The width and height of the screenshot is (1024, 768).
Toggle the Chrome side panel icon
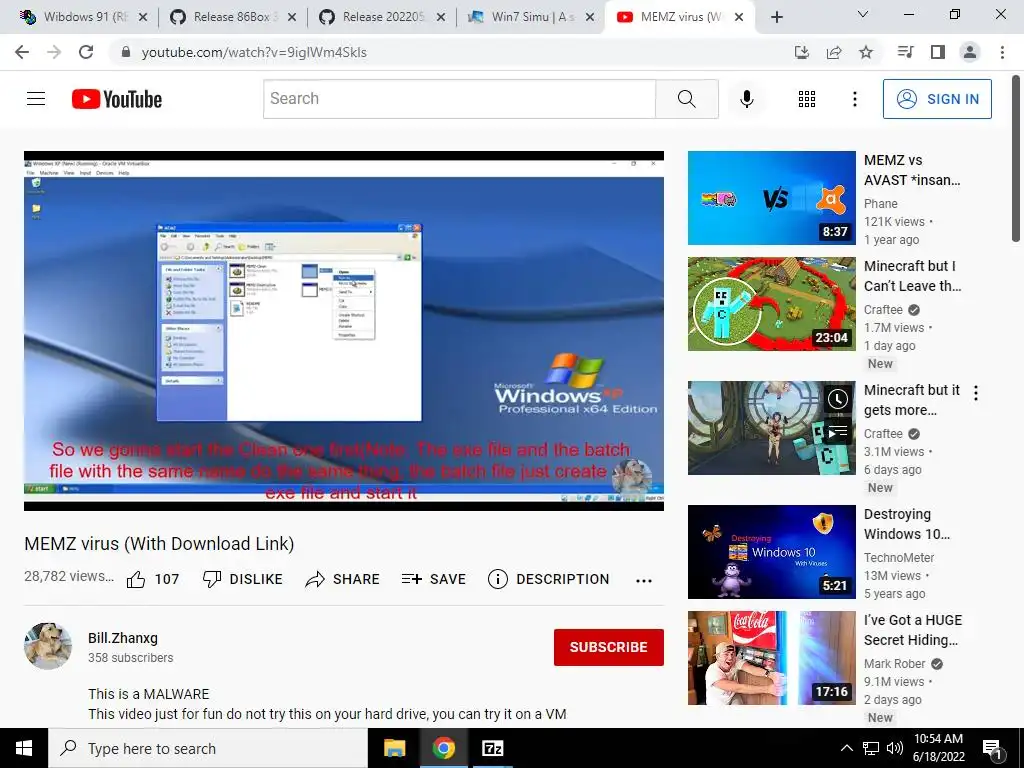click(938, 52)
